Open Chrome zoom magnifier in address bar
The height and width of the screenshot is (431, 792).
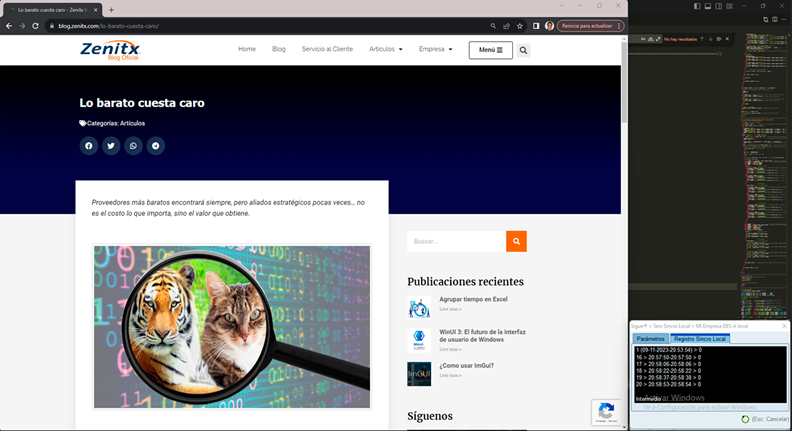point(493,26)
